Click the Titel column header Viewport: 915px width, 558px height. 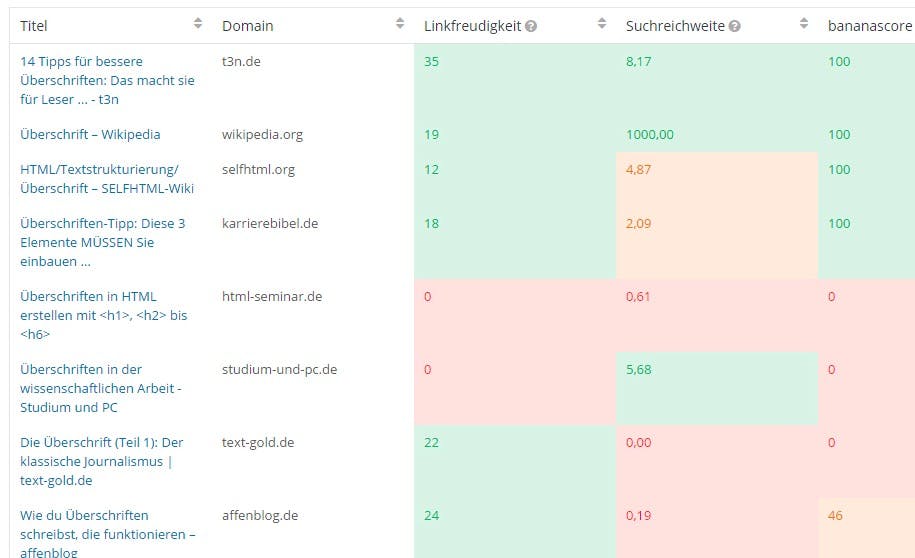click(x=34, y=26)
